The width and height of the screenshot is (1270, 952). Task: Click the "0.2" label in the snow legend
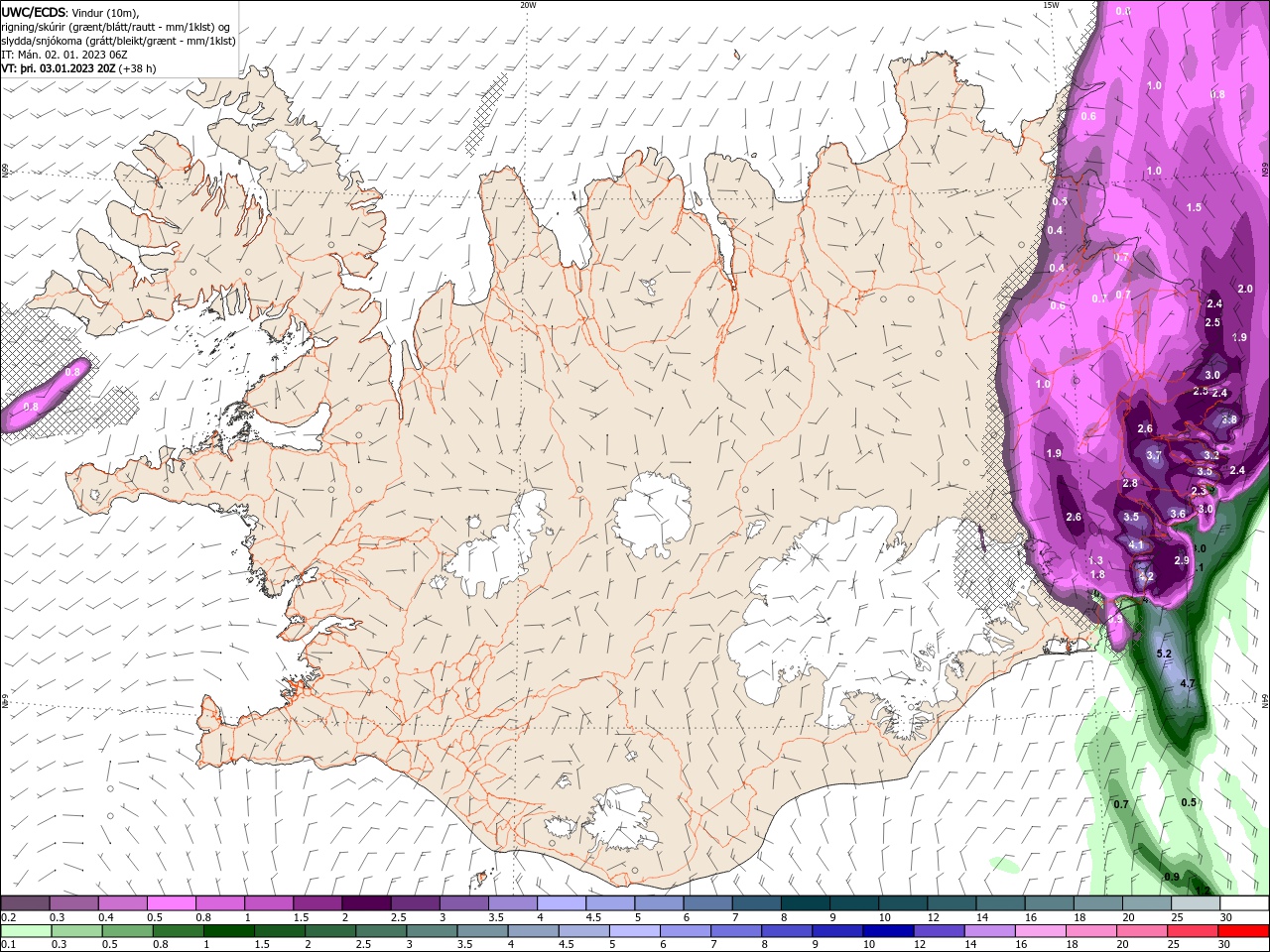coord(8,917)
